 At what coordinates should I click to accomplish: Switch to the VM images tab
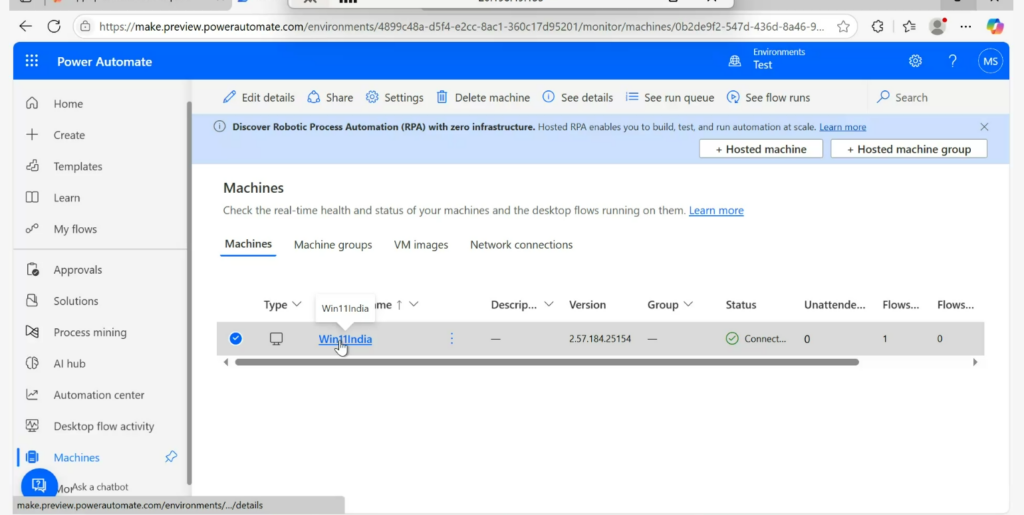(421, 245)
